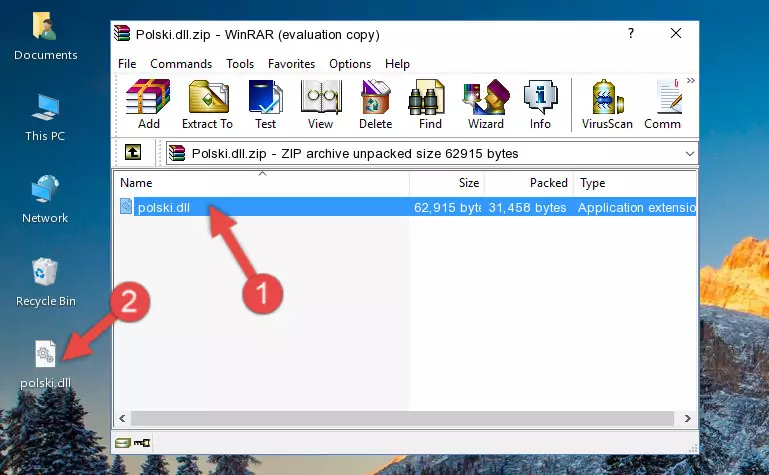Select the Network desktop icon
Viewport: 769px width, 475px height.
click(x=45, y=200)
